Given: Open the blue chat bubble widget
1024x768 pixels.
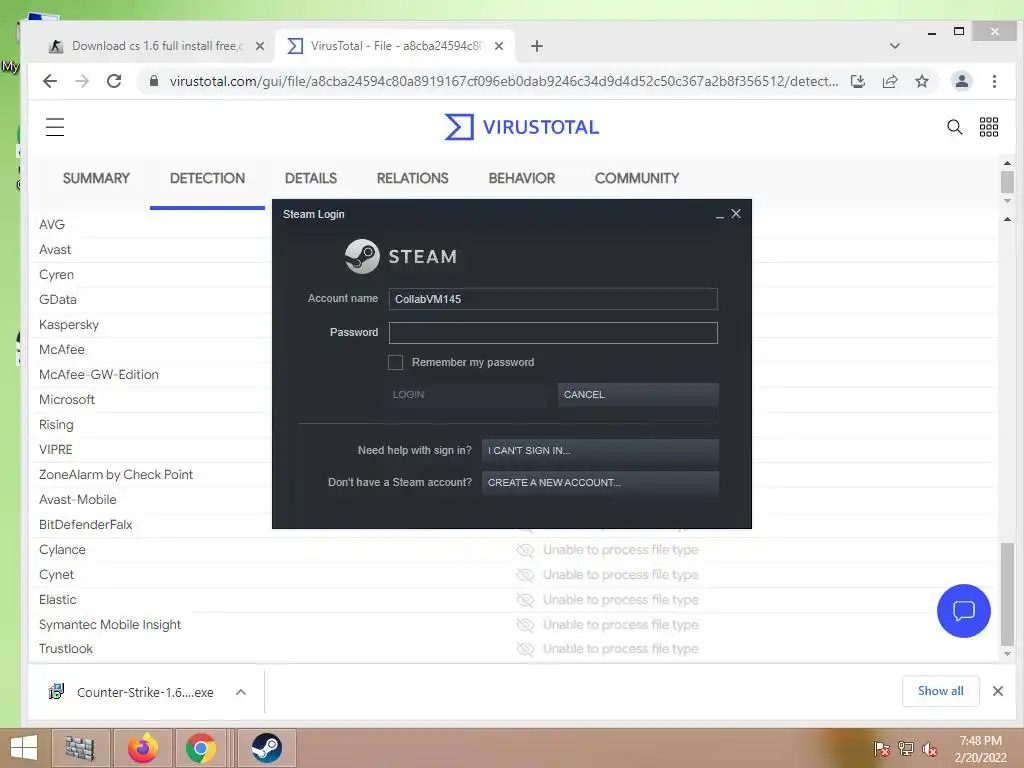Looking at the screenshot, I should [963, 611].
